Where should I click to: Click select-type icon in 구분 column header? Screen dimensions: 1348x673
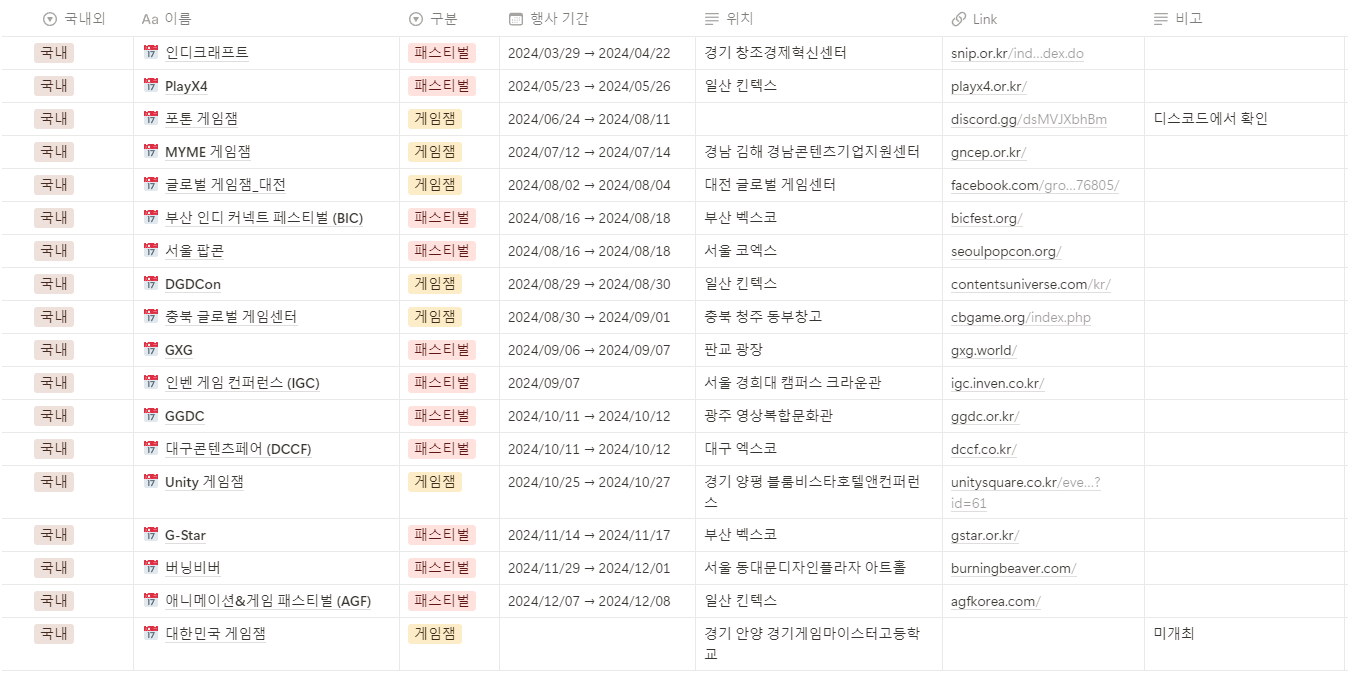tap(416, 19)
